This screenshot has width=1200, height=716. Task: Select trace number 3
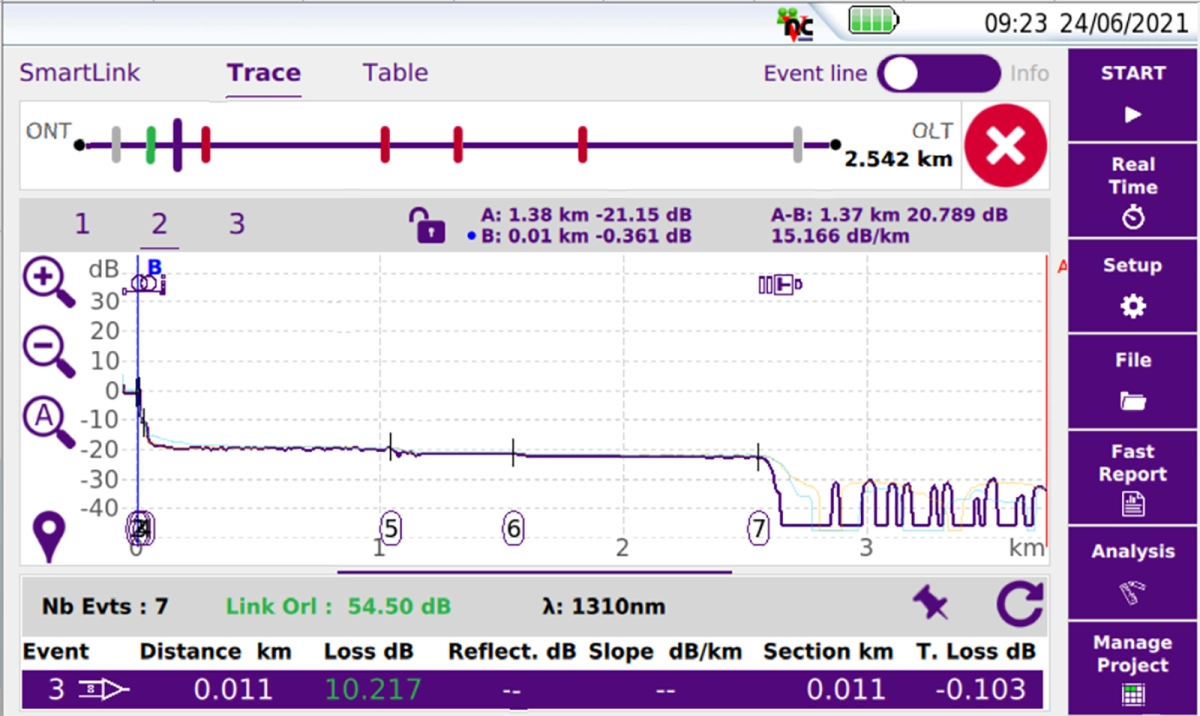[236, 223]
